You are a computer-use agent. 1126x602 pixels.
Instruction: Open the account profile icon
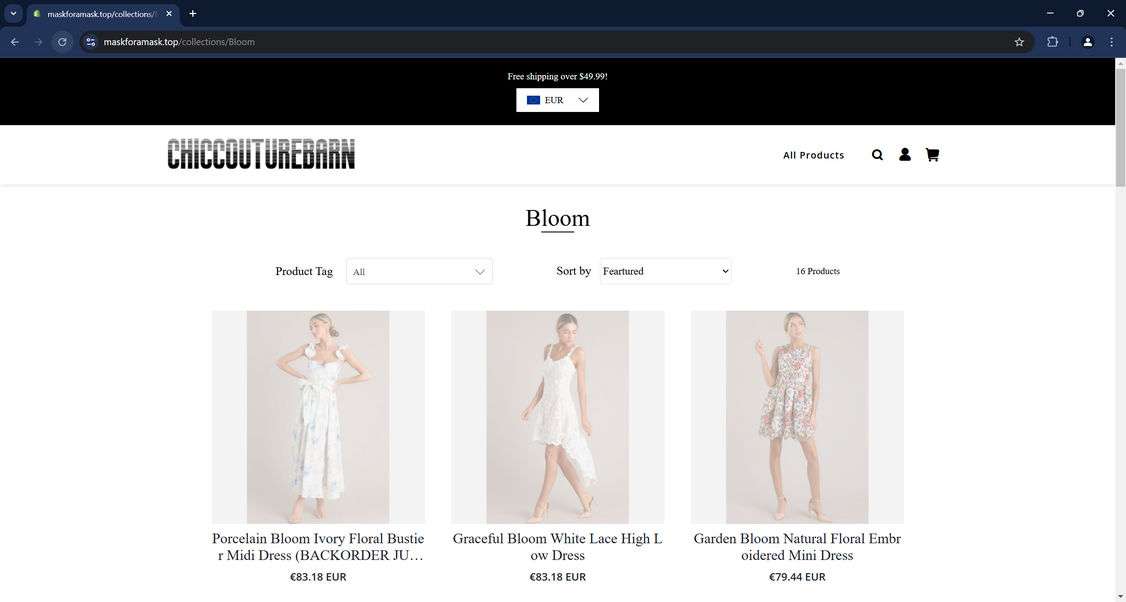click(x=905, y=154)
